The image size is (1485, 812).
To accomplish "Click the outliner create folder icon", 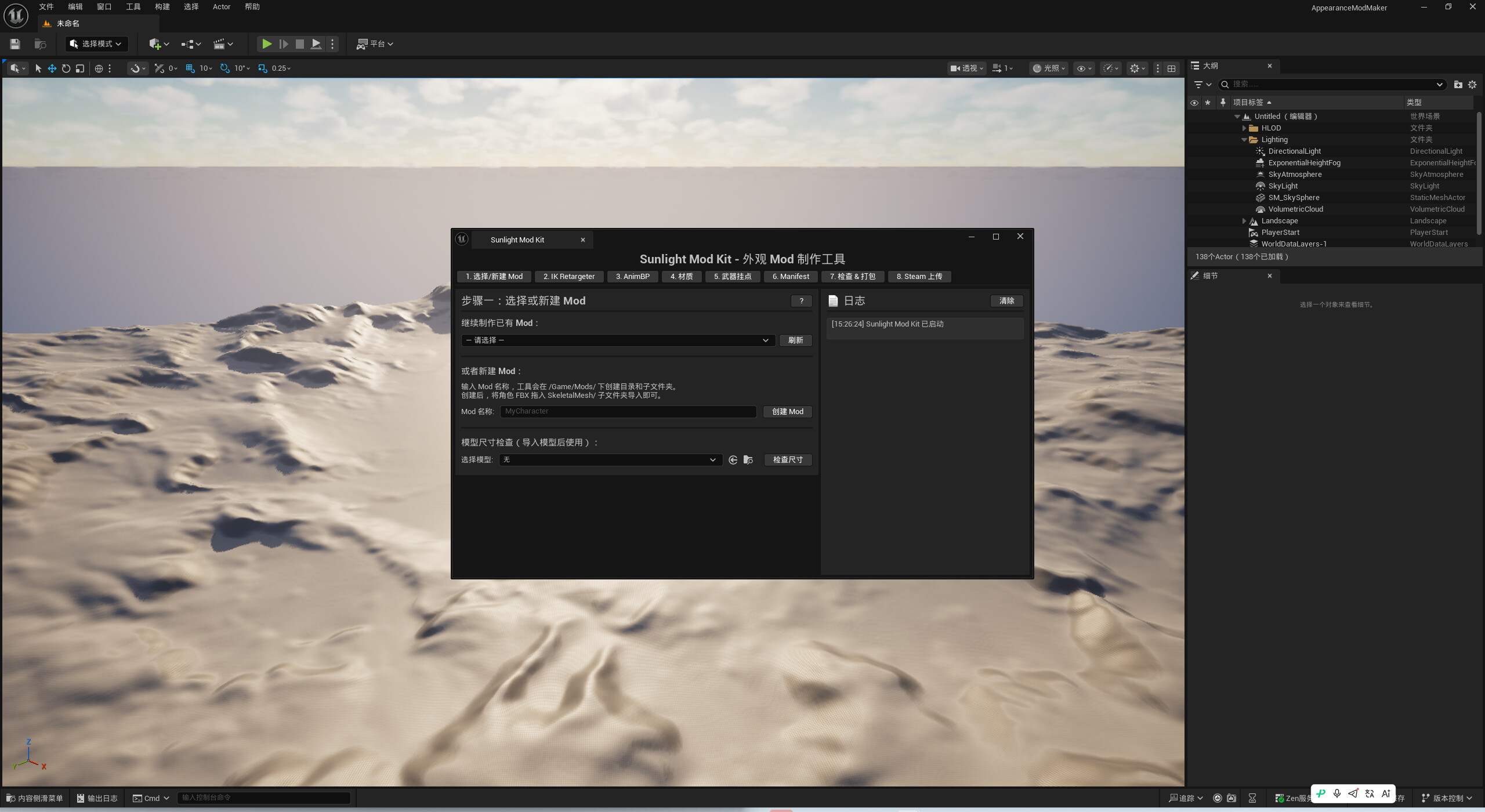I will point(1458,85).
